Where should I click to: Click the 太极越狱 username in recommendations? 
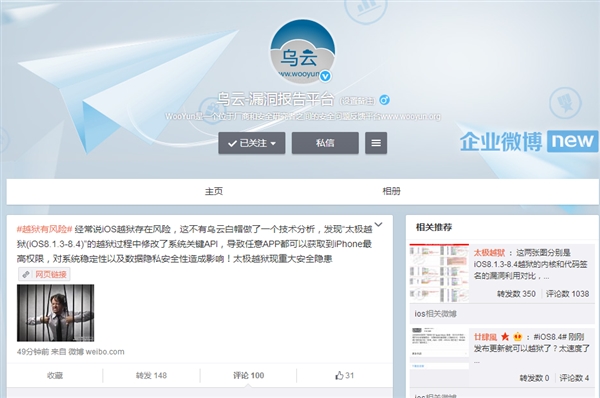489,253
